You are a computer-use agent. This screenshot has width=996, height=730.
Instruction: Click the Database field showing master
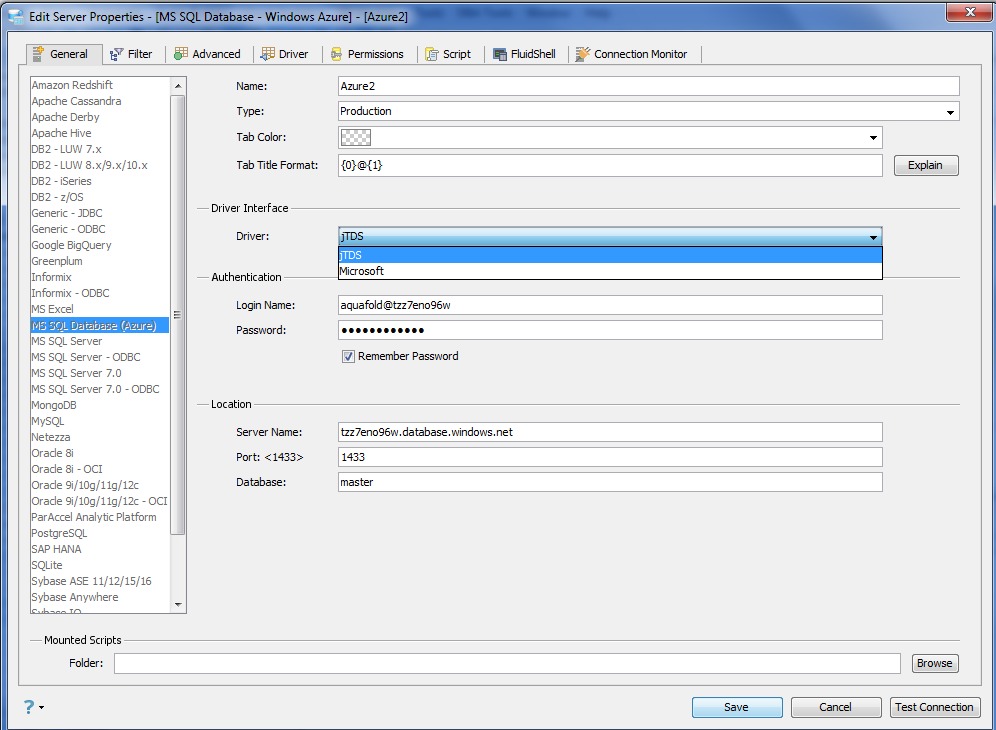(x=610, y=482)
